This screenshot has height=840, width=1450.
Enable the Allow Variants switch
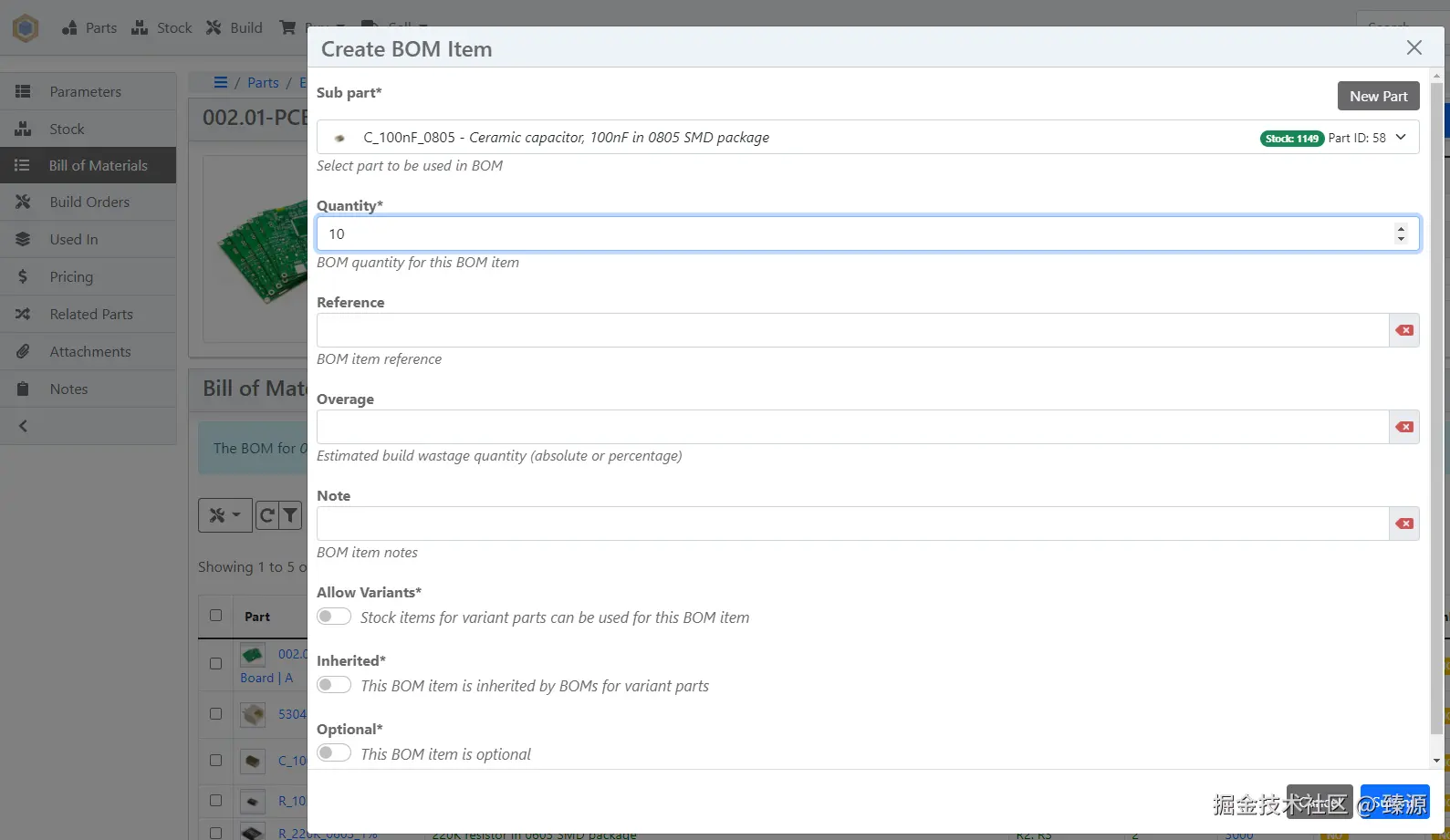tap(334, 617)
